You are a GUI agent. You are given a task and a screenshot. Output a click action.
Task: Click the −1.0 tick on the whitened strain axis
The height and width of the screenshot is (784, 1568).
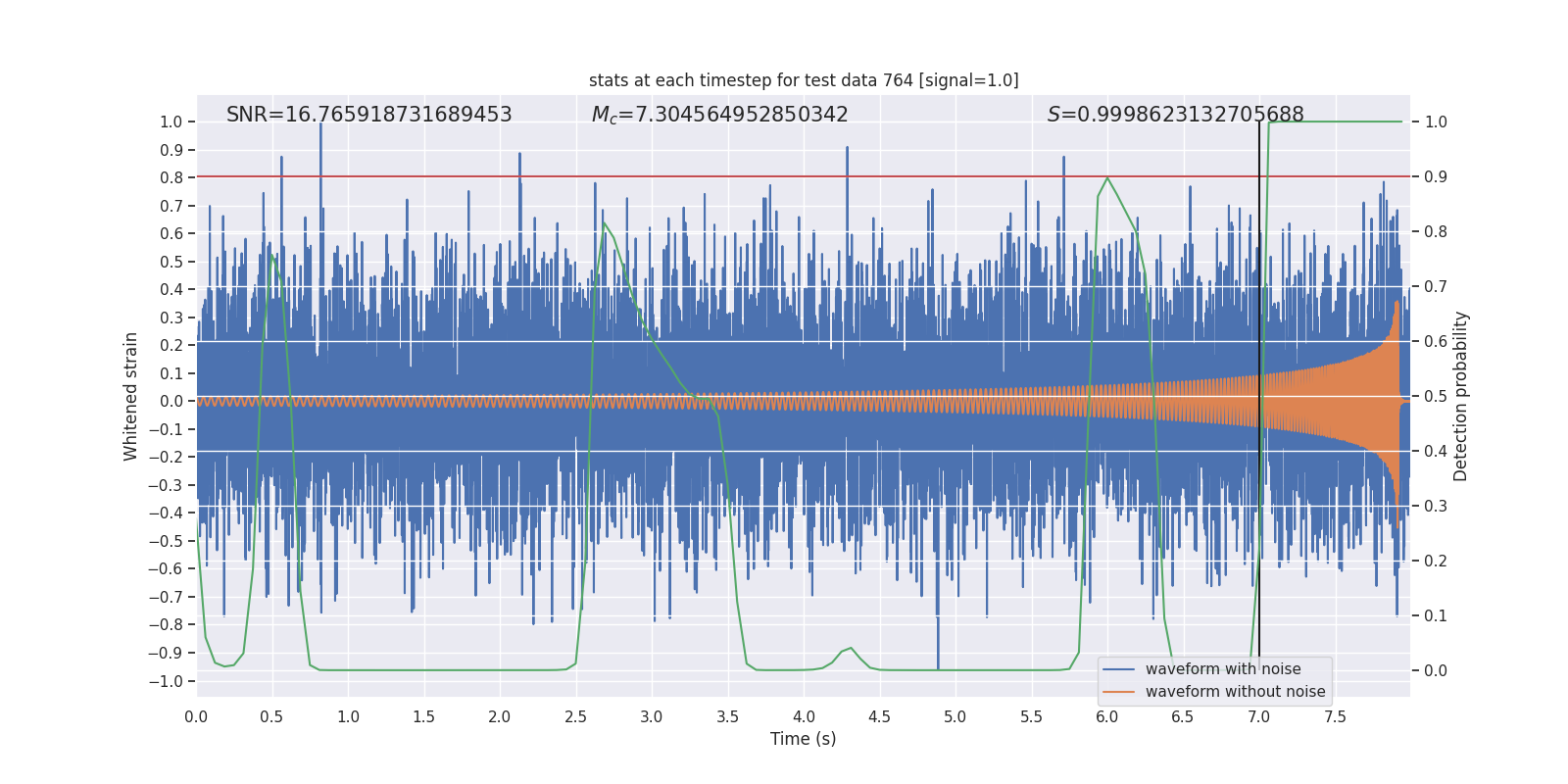coord(171,681)
